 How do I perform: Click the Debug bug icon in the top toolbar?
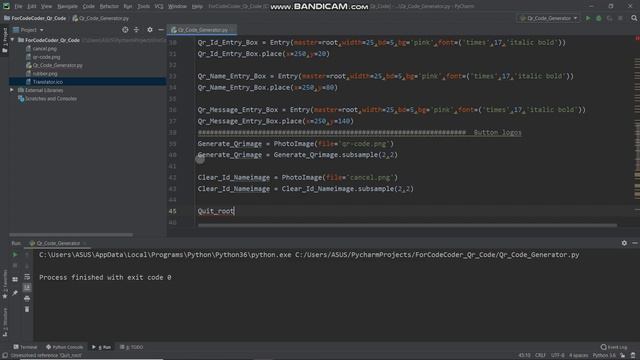[599, 18]
